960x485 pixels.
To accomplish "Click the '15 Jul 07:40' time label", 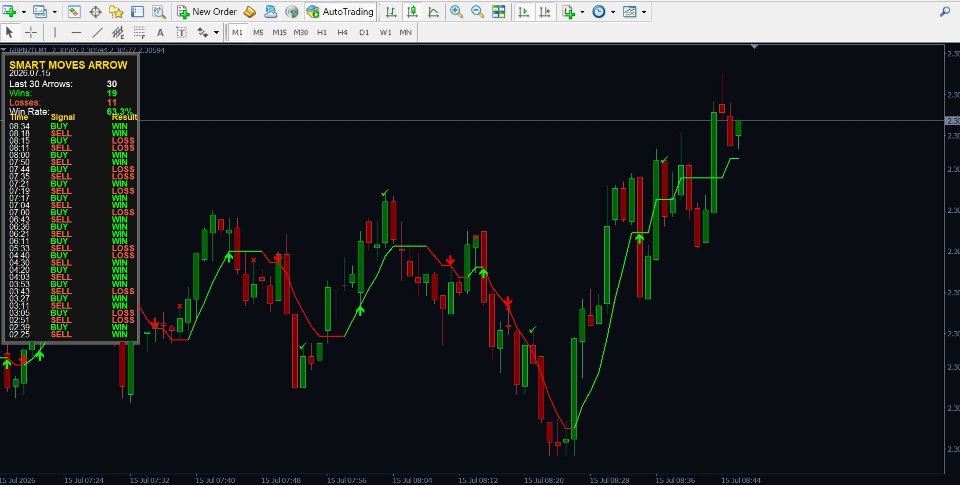I will pyautogui.click(x=216, y=480).
